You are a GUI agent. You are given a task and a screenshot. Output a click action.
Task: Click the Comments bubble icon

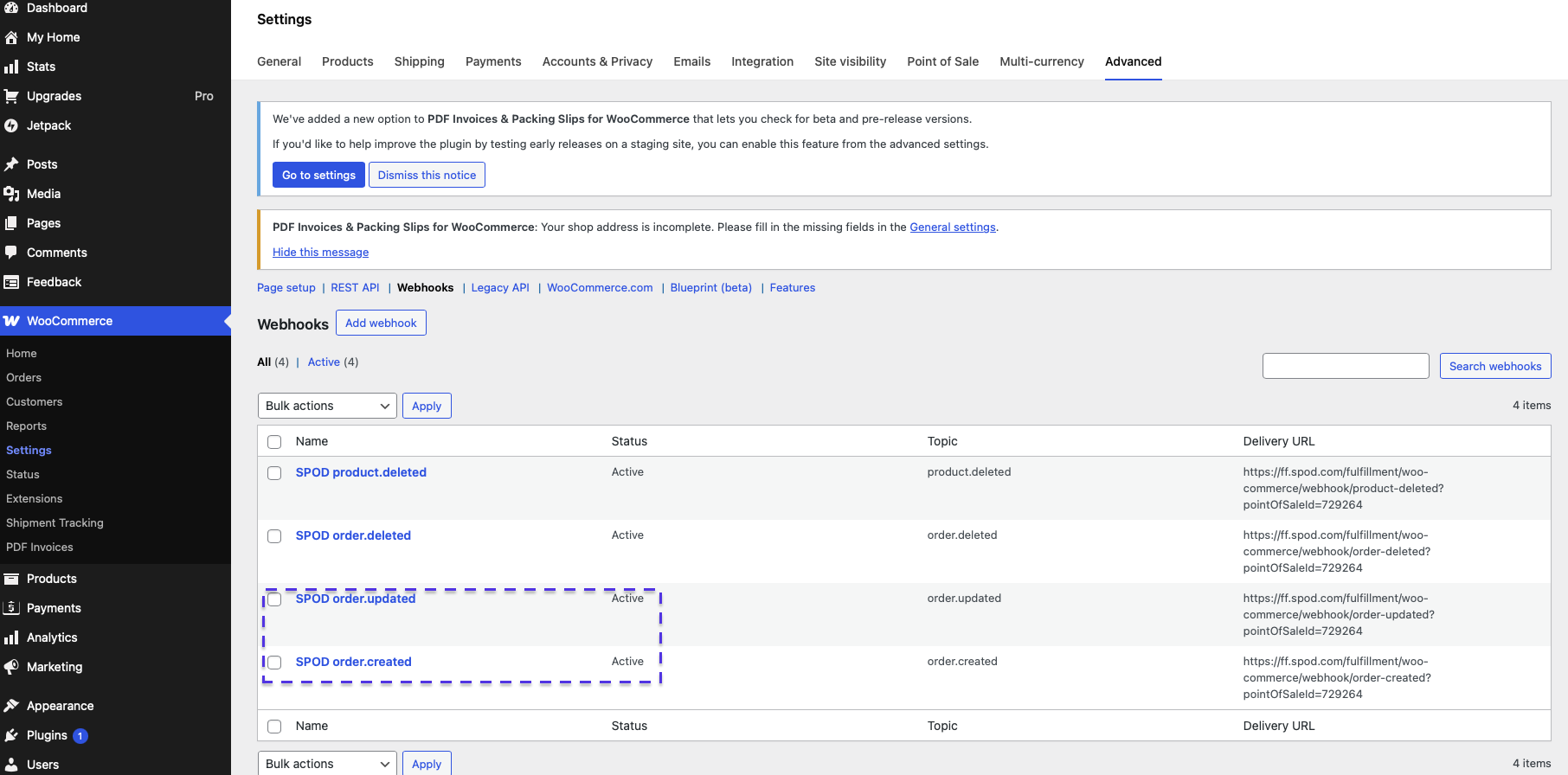tap(11, 253)
